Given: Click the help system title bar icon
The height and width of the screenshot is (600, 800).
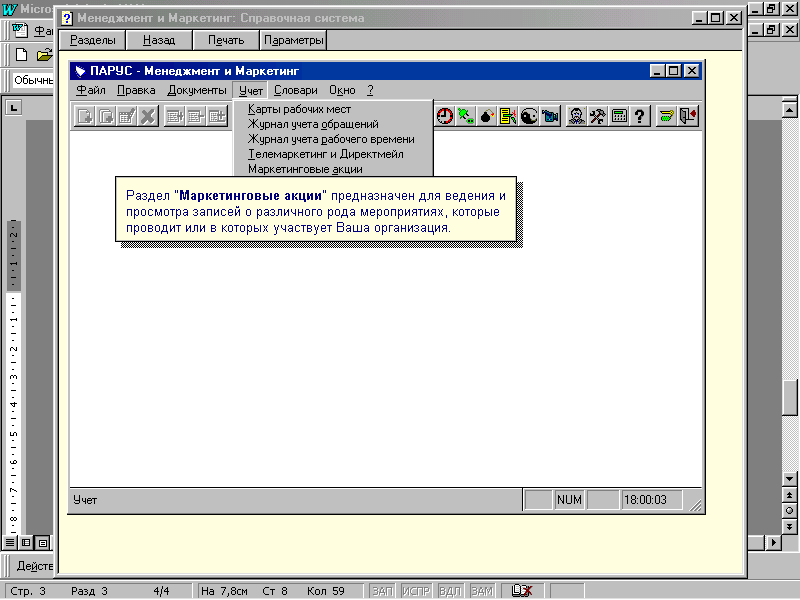Looking at the screenshot, I should click(x=67, y=18).
